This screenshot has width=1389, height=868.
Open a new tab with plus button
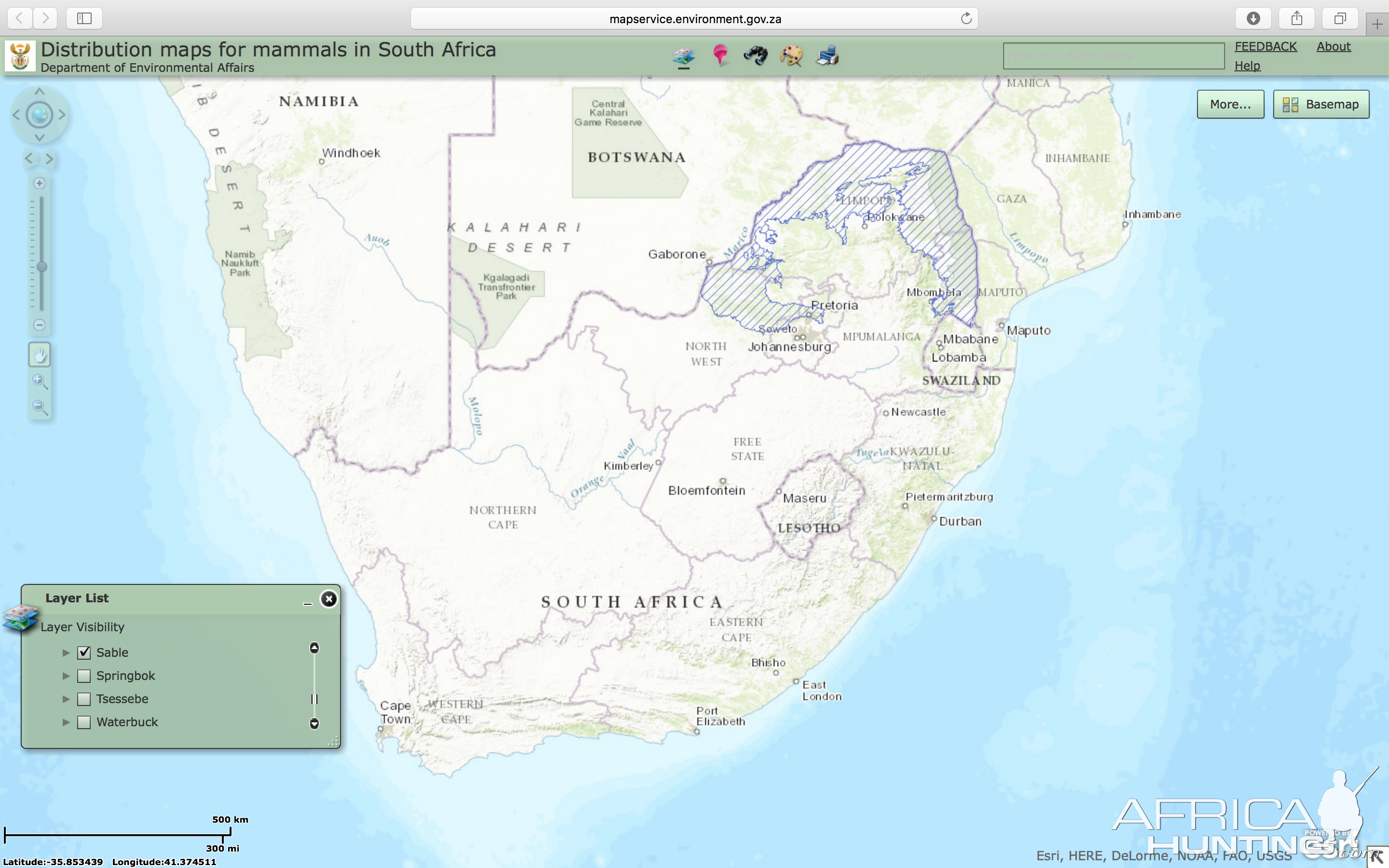1377,24
